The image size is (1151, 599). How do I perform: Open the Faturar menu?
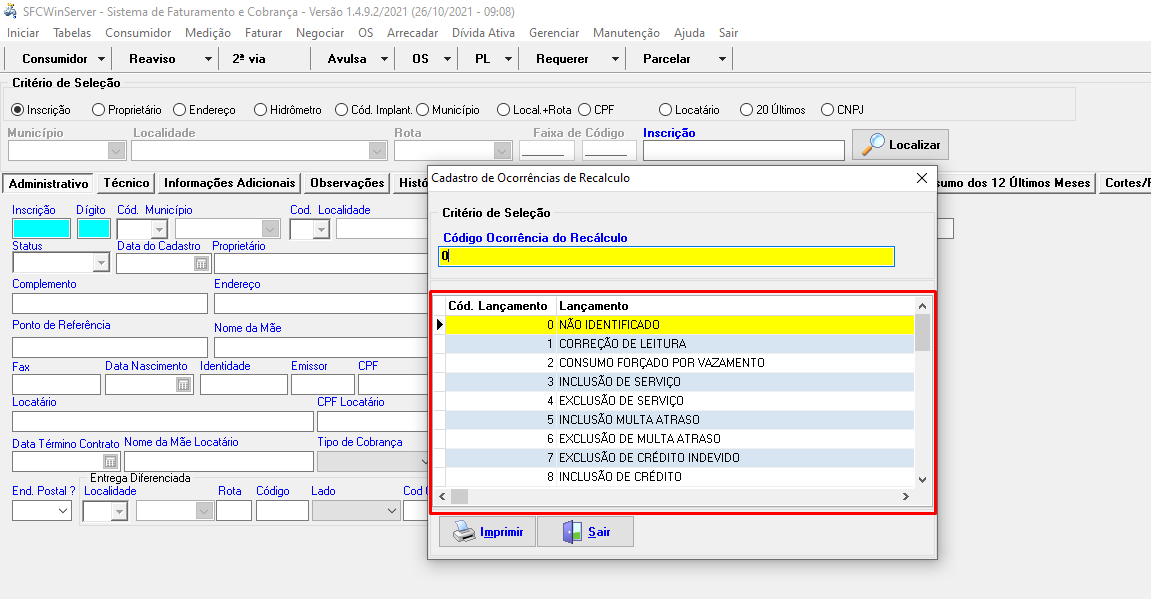(263, 33)
